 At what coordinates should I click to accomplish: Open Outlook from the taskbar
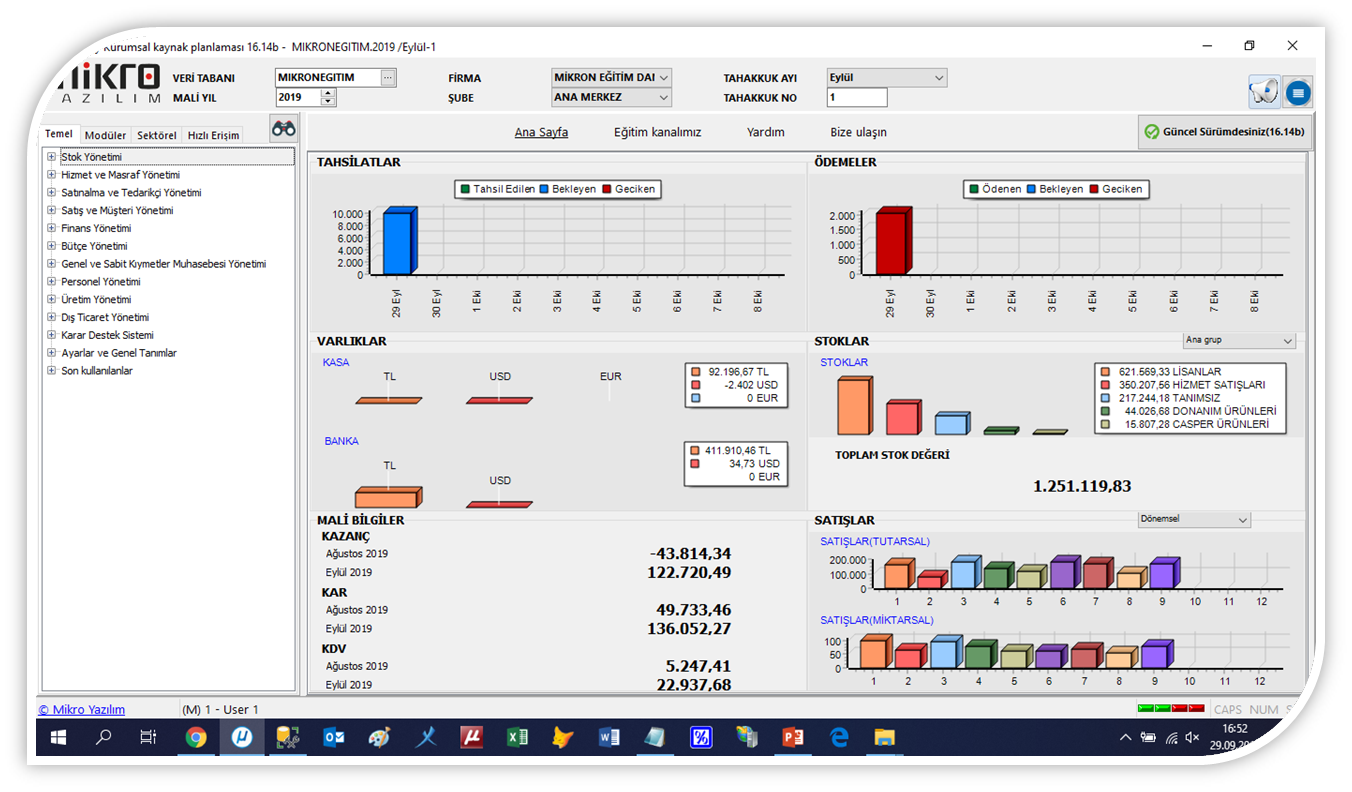[333, 738]
